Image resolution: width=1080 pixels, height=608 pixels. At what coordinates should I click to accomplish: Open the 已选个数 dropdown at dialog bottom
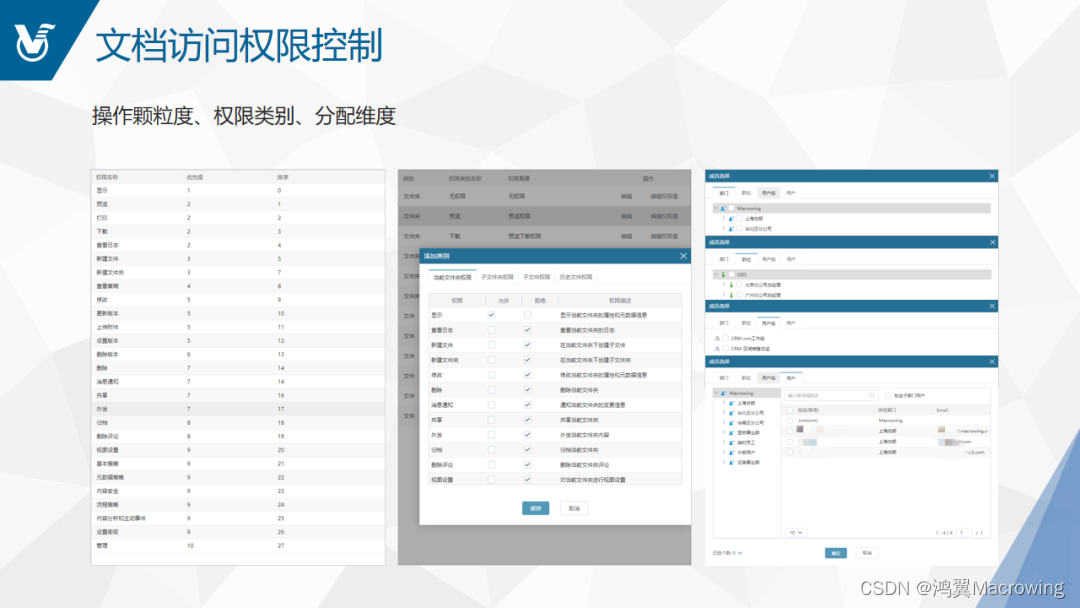tap(727, 553)
